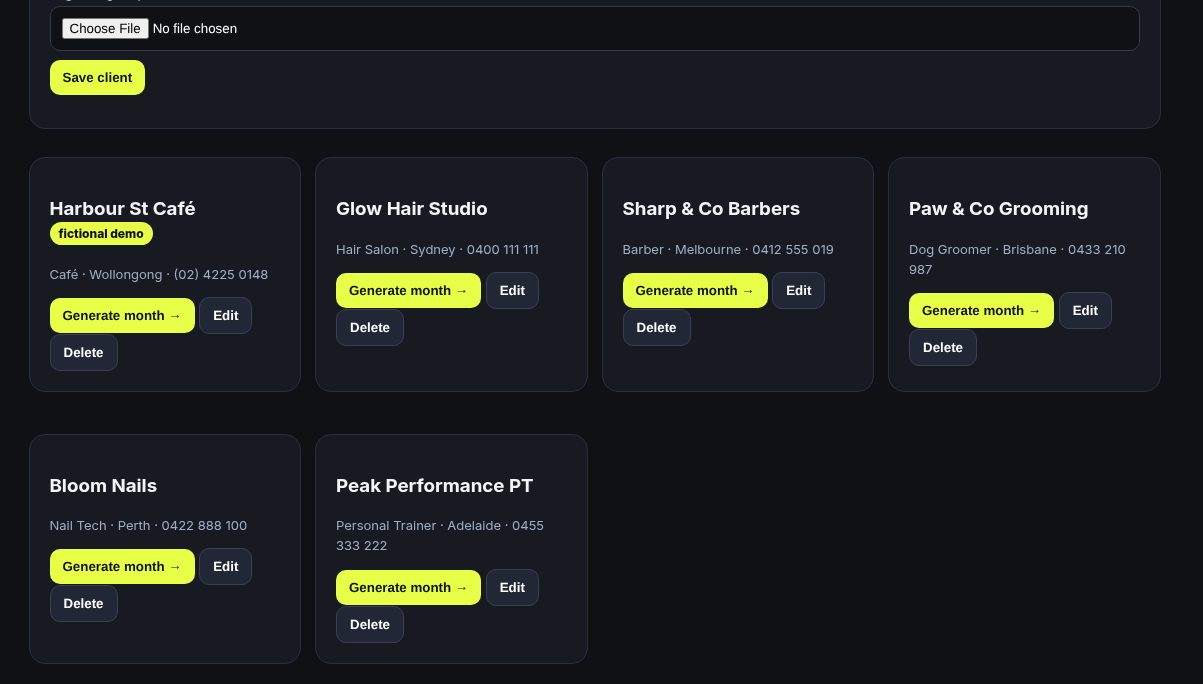Image resolution: width=1203 pixels, height=684 pixels.
Task: Generate month for Bloom Nails
Action: tap(122, 567)
